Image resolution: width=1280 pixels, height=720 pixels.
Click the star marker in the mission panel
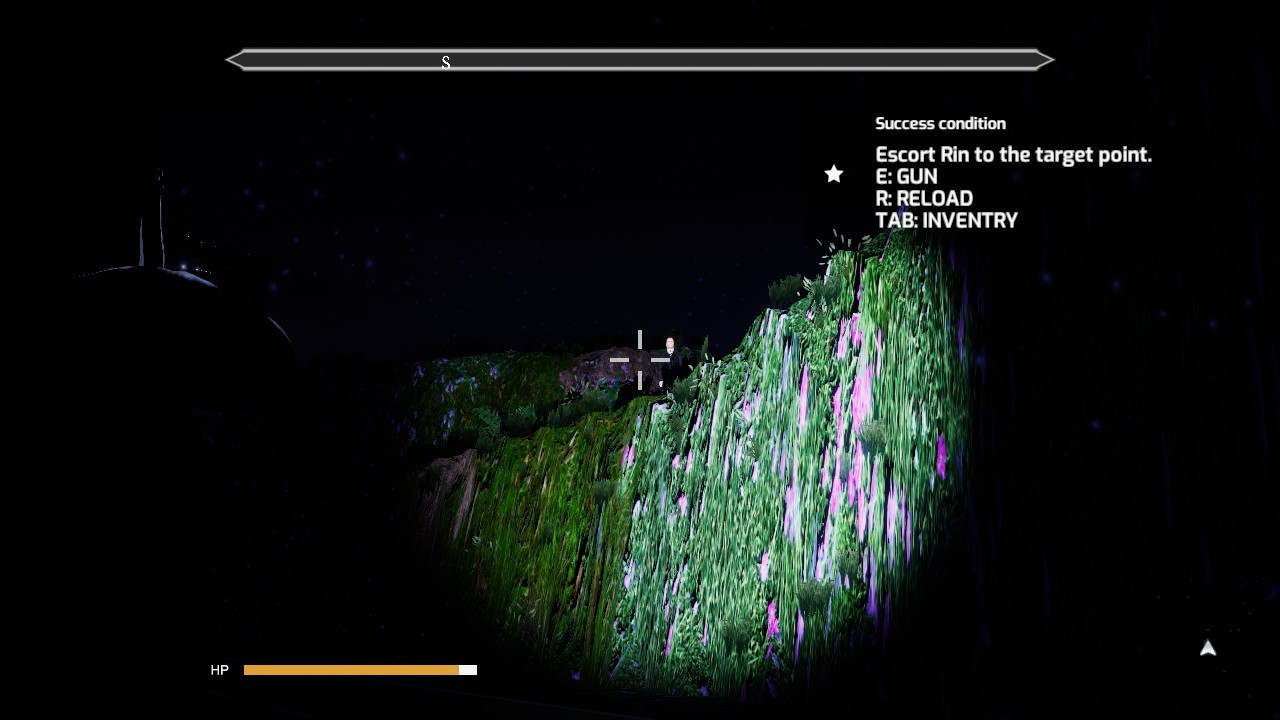834,173
